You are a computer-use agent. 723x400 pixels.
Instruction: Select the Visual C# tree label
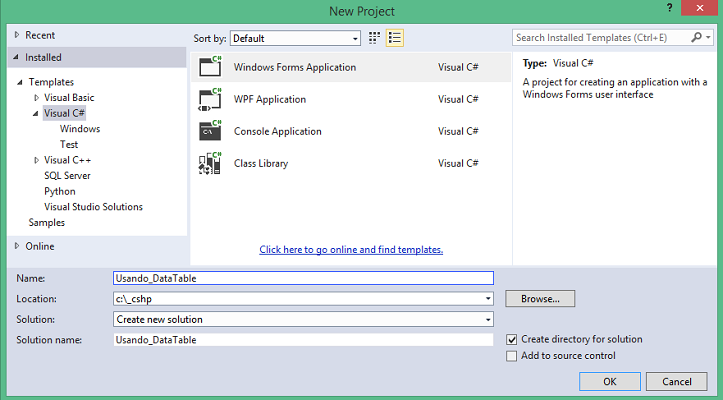point(64,113)
